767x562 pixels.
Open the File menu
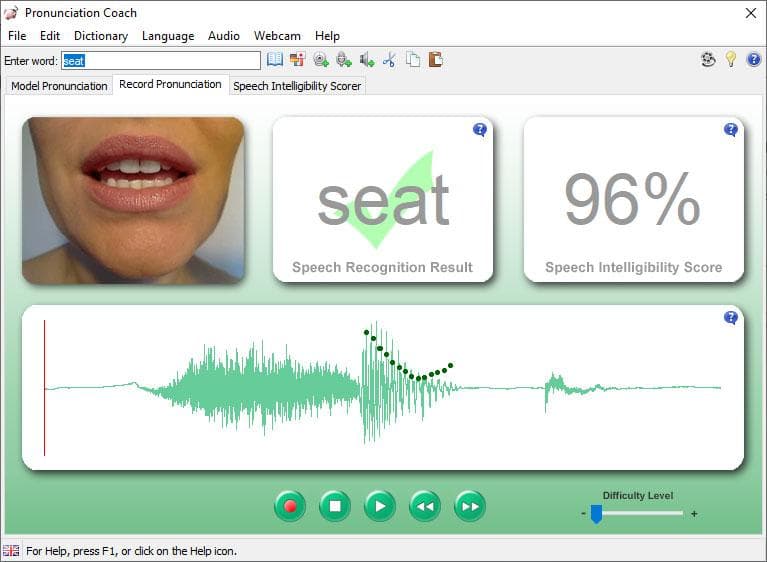(17, 36)
